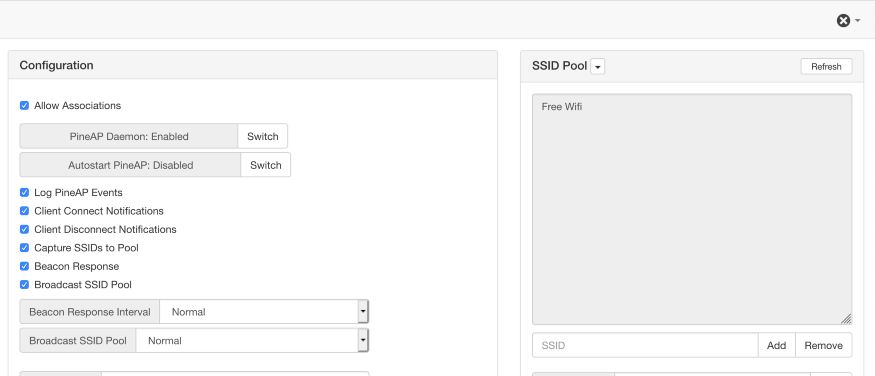Click Add to add the SSID
Screen dimensions: 875x376
tap(776, 345)
